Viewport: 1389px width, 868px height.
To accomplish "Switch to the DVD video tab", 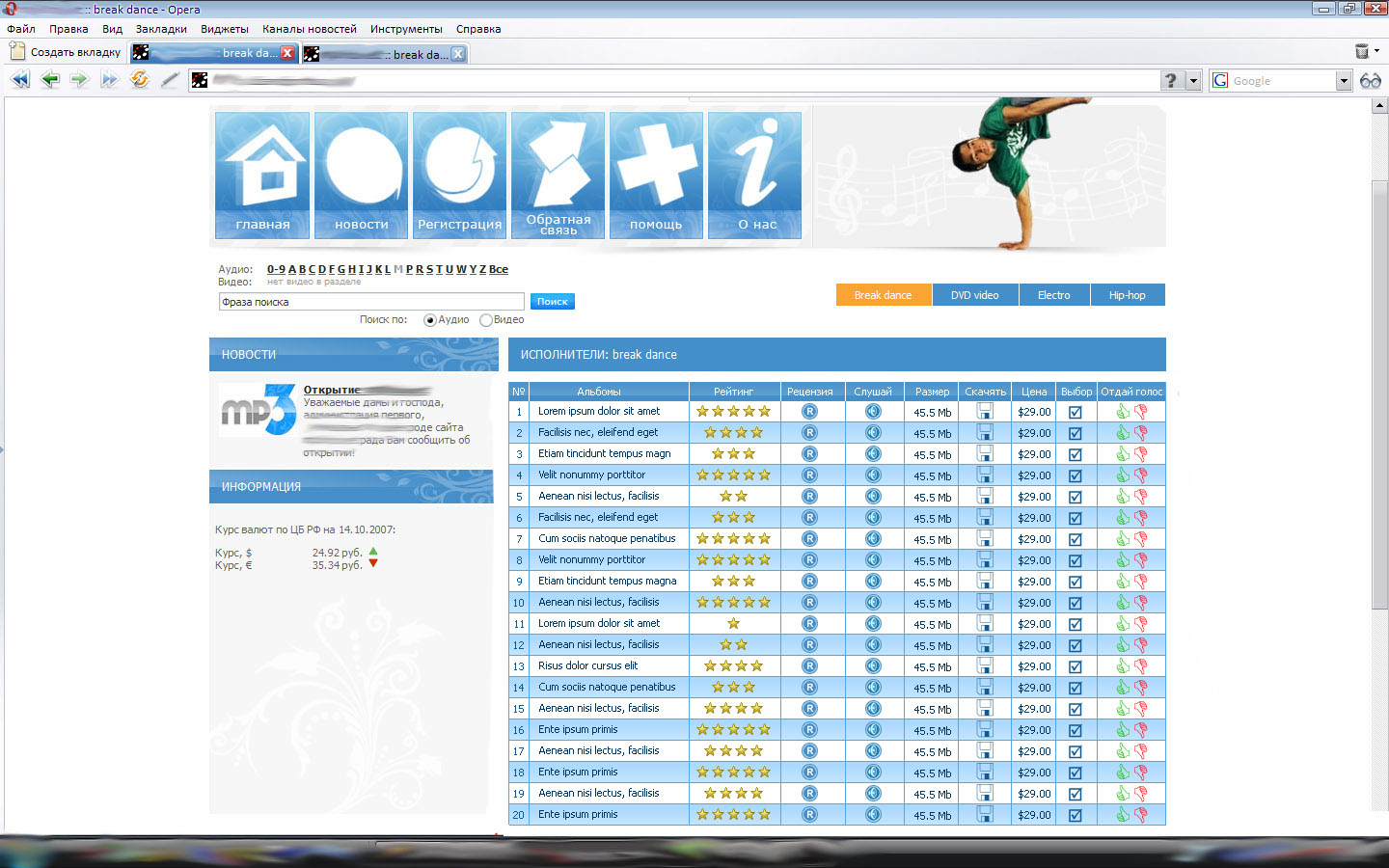I will pyautogui.click(x=975, y=295).
